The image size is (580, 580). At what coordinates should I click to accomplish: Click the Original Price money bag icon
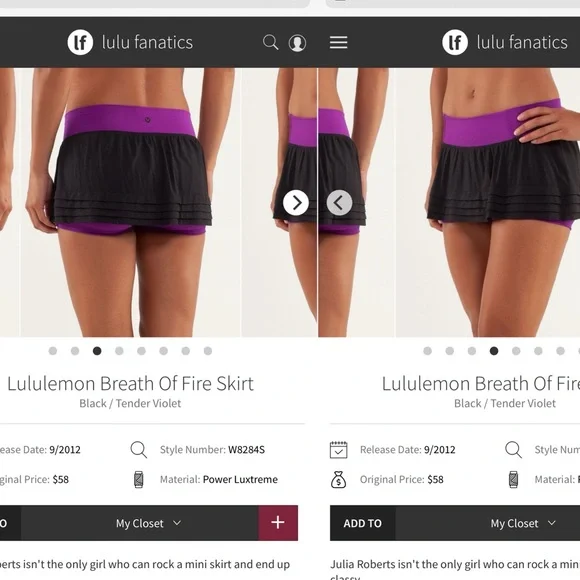(x=338, y=480)
